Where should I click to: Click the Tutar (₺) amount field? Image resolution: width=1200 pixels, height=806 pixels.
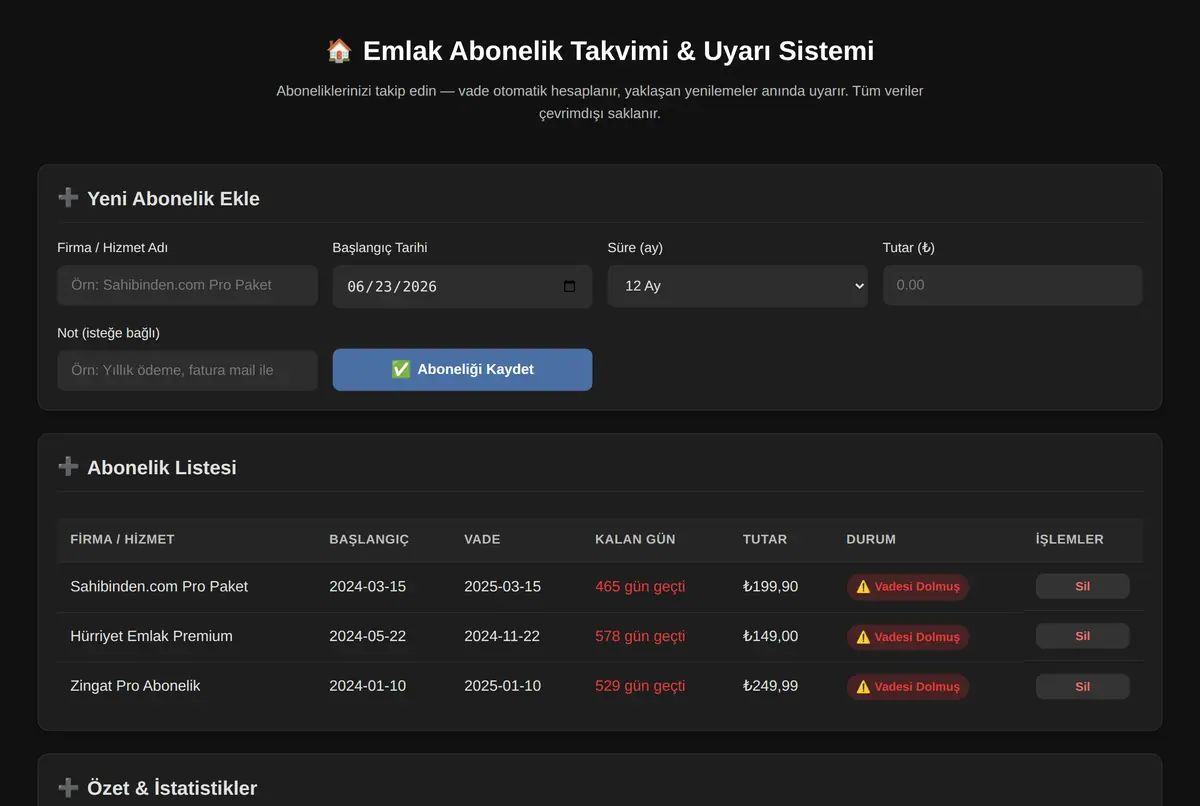[x=1012, y=285]
